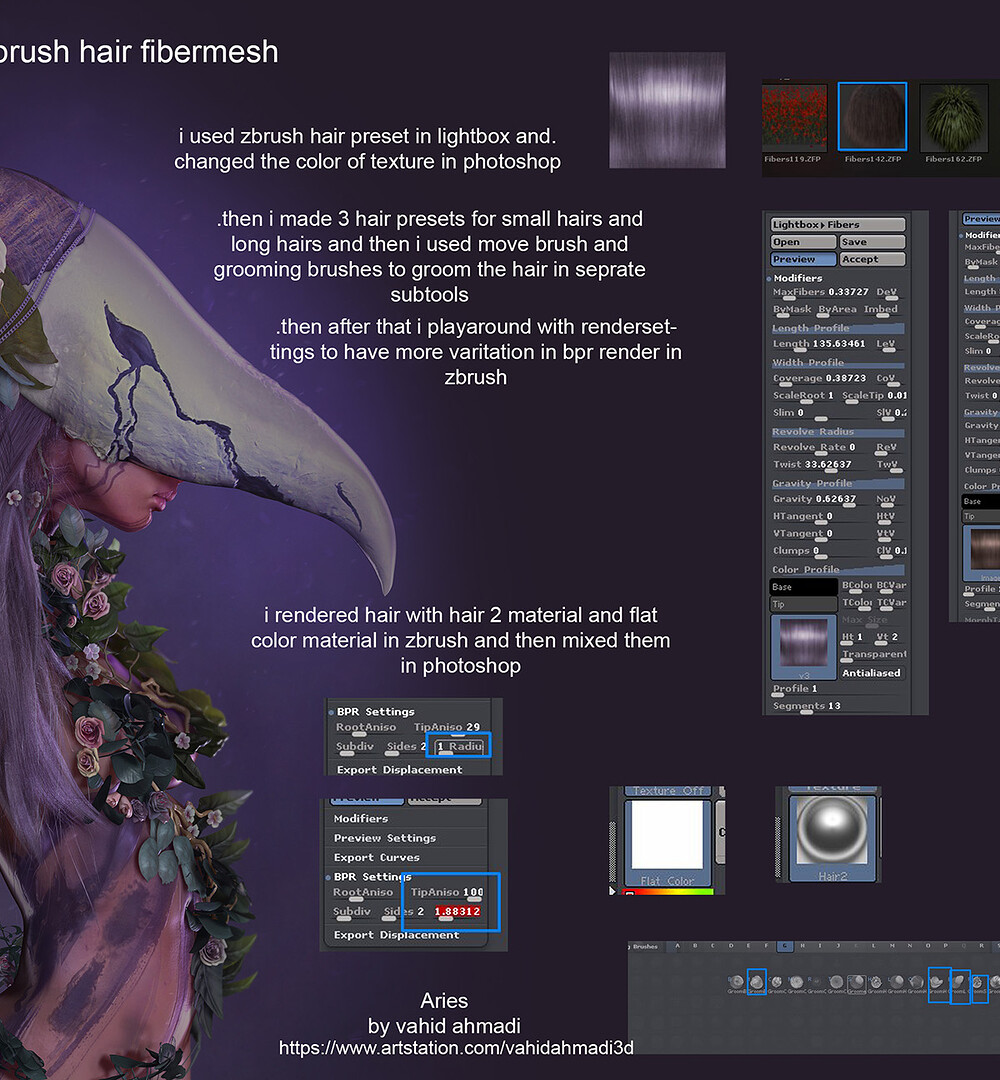The image size is (1000, 1080).
Task: Click the 1 Radius field in upper BPR panel
Action: click(460, 747)
